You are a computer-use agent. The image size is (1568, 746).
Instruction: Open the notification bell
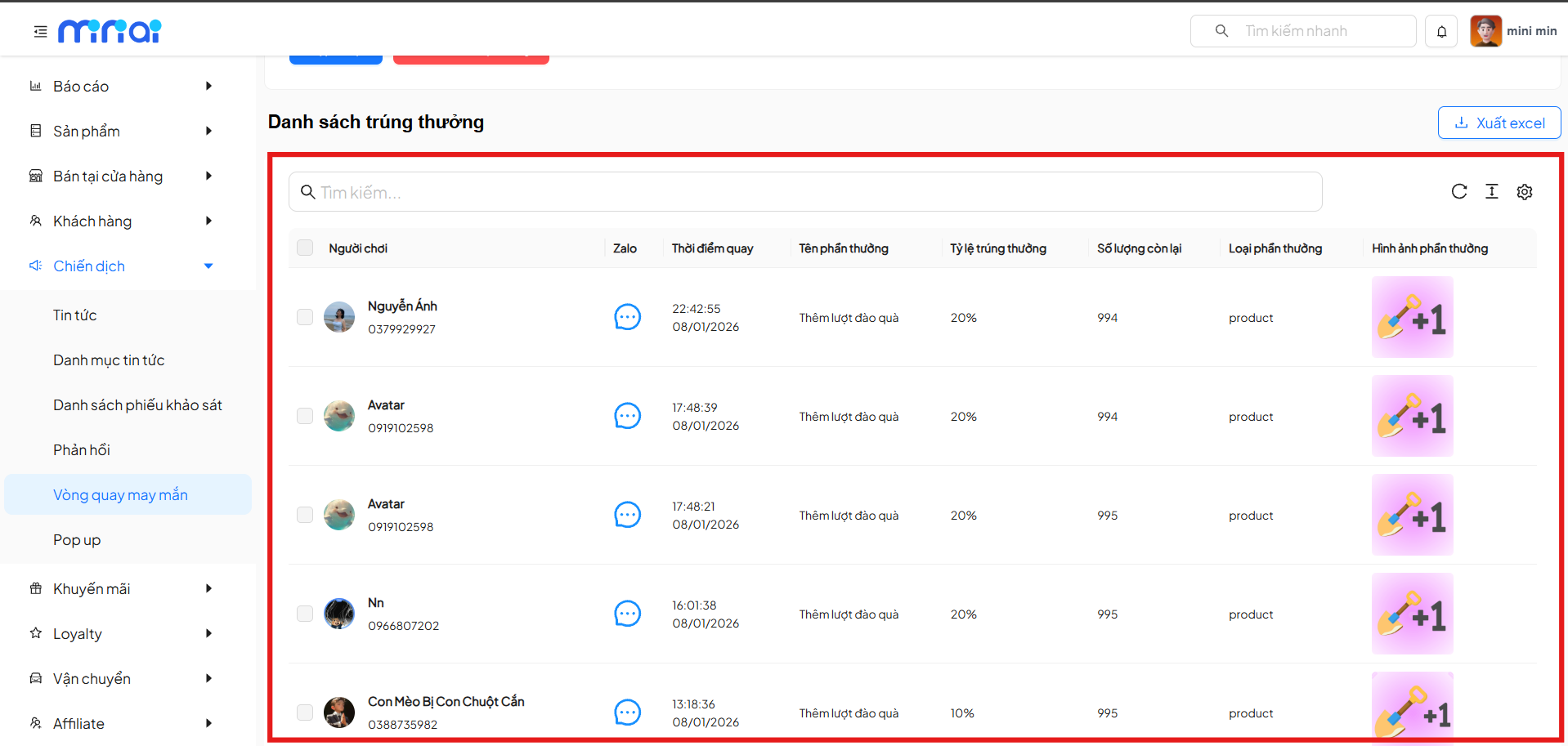[1441, 32]
